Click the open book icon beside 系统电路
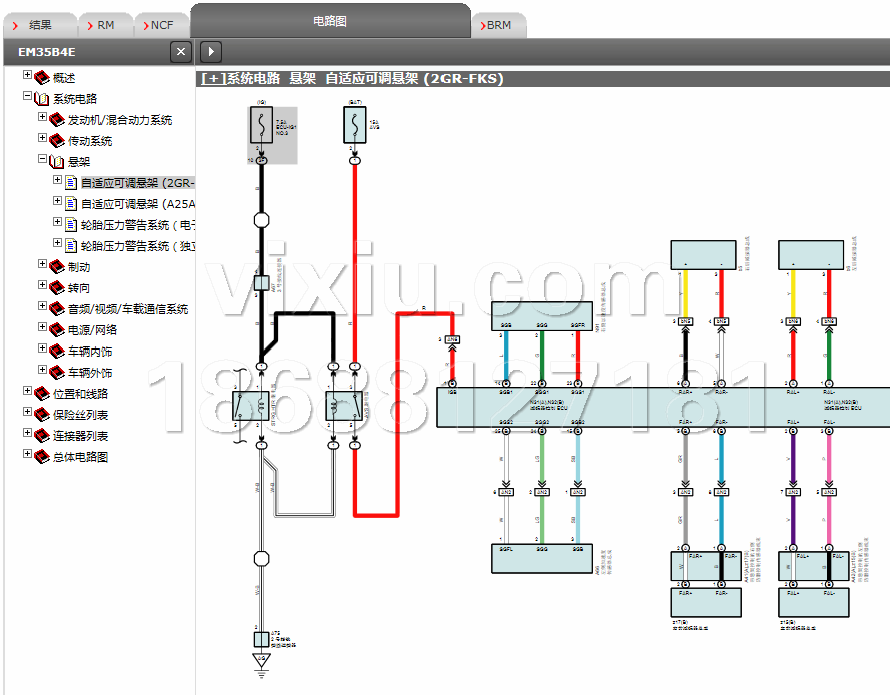890x695 pixels. pos(41,99)
